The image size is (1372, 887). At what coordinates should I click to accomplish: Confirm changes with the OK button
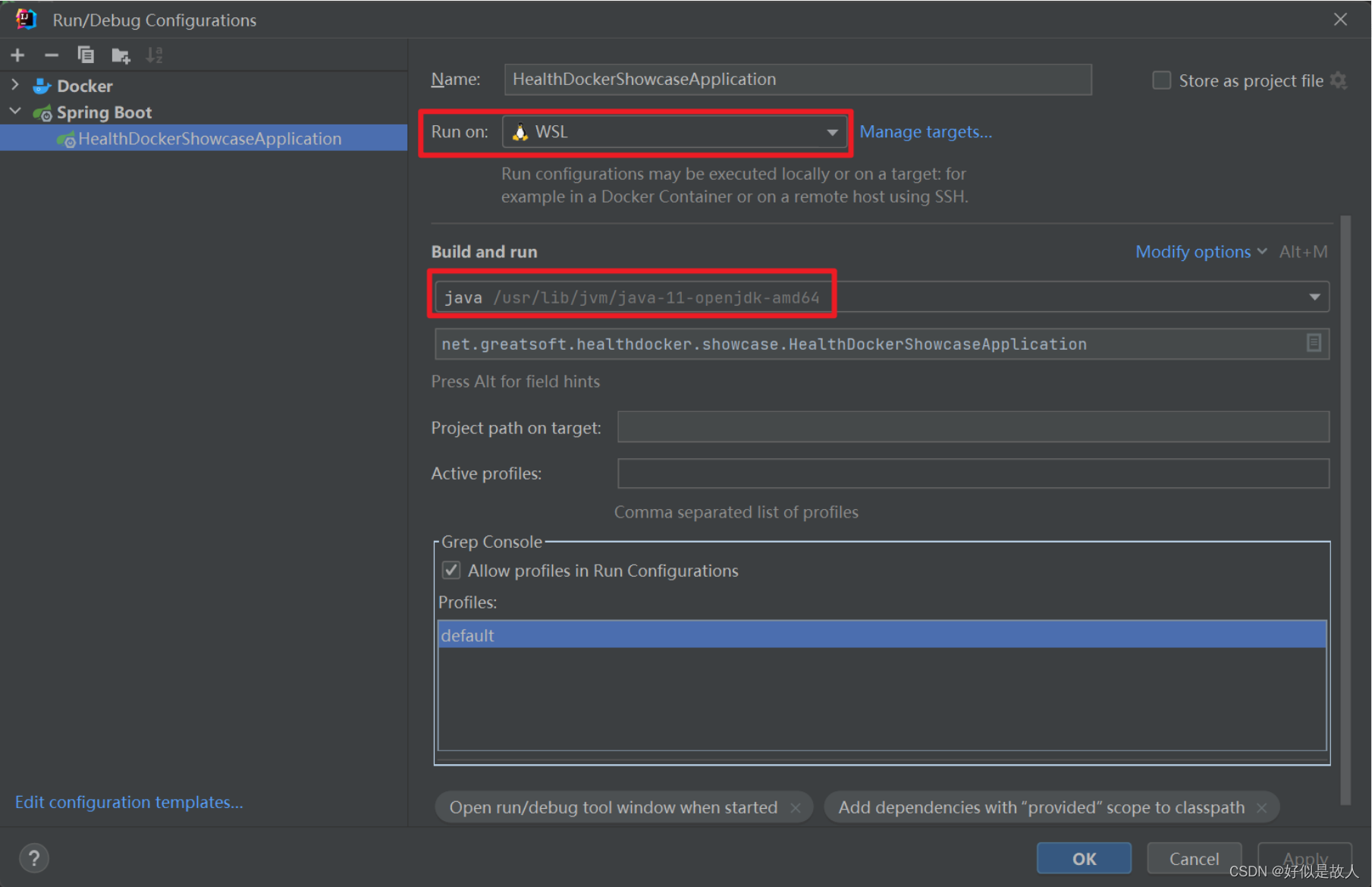coord(1083,858)
